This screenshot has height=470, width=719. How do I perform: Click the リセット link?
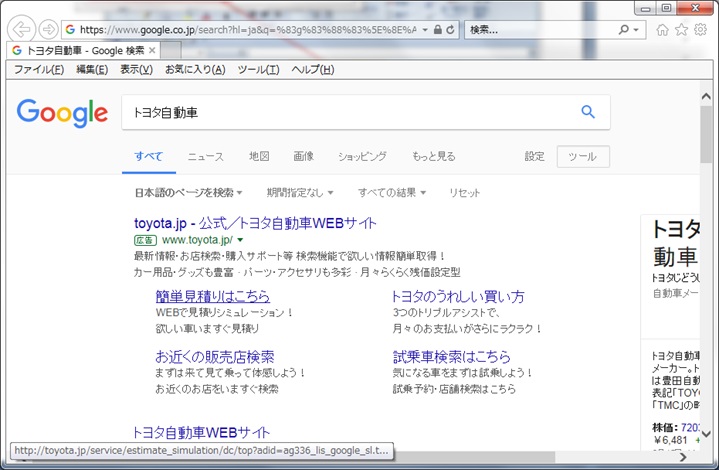[x=465, y=193]
